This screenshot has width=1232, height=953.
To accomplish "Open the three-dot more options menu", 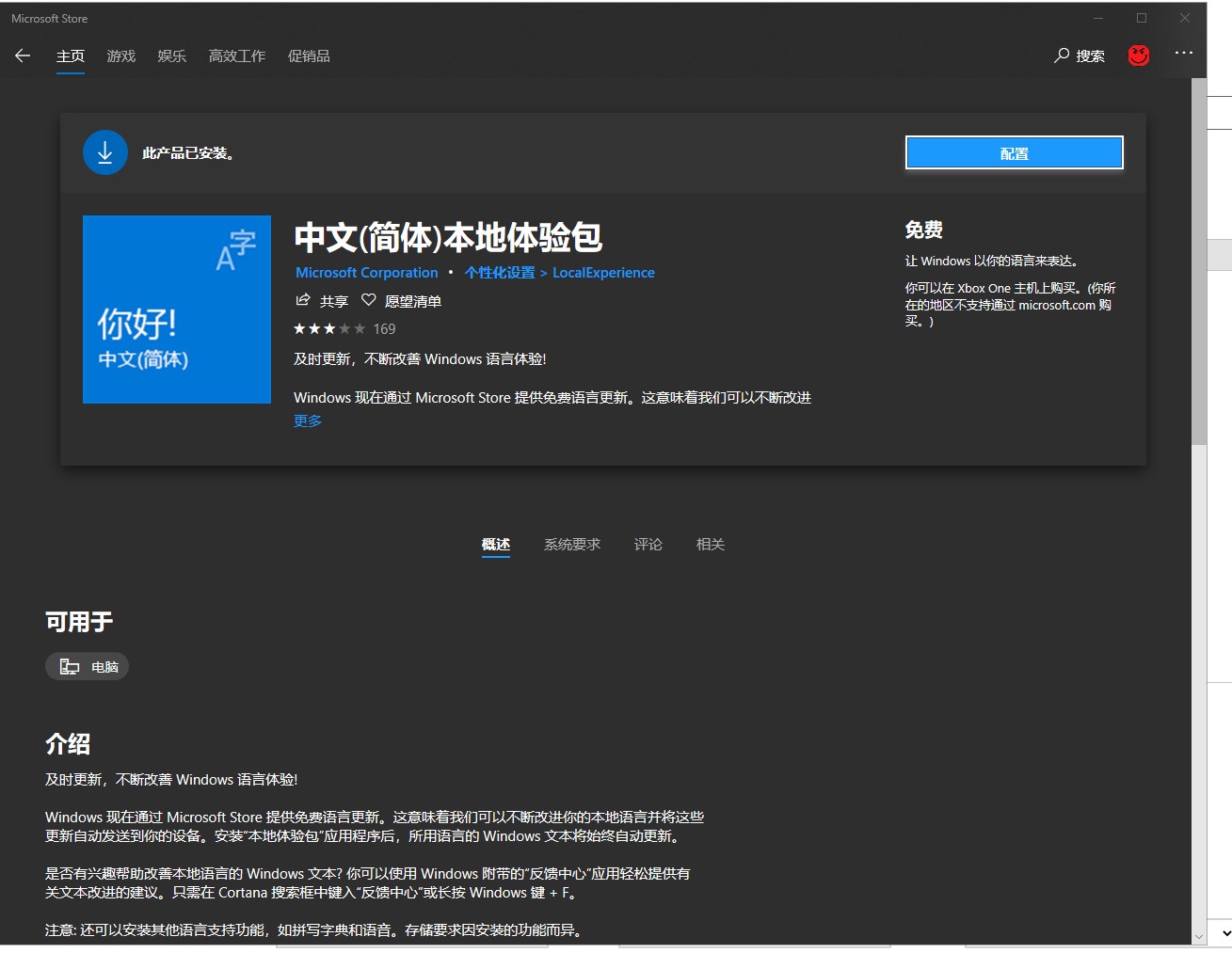I will point(1184,53).
